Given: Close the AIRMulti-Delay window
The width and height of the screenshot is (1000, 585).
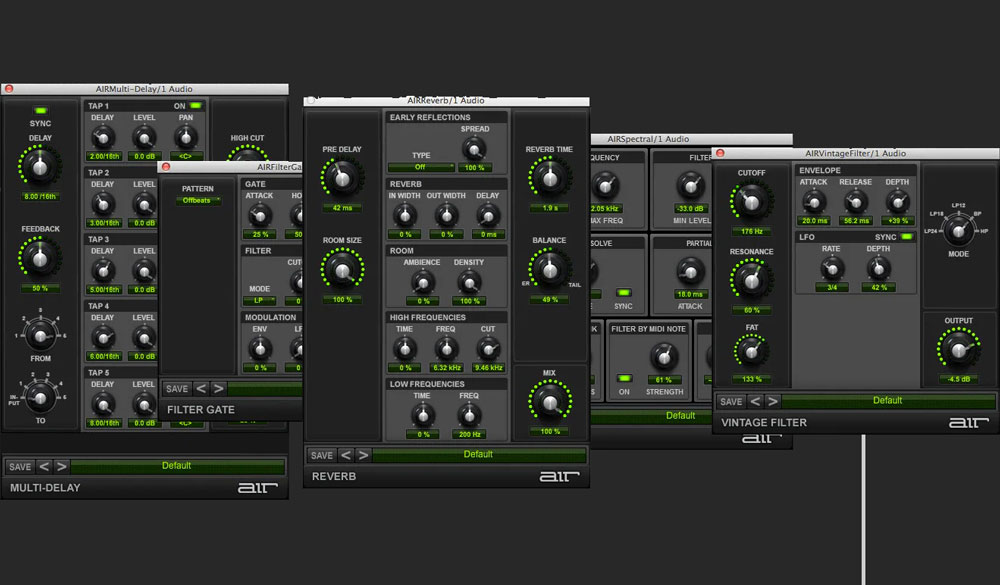Looking at the screenshot, I should [x=9, y=89].
